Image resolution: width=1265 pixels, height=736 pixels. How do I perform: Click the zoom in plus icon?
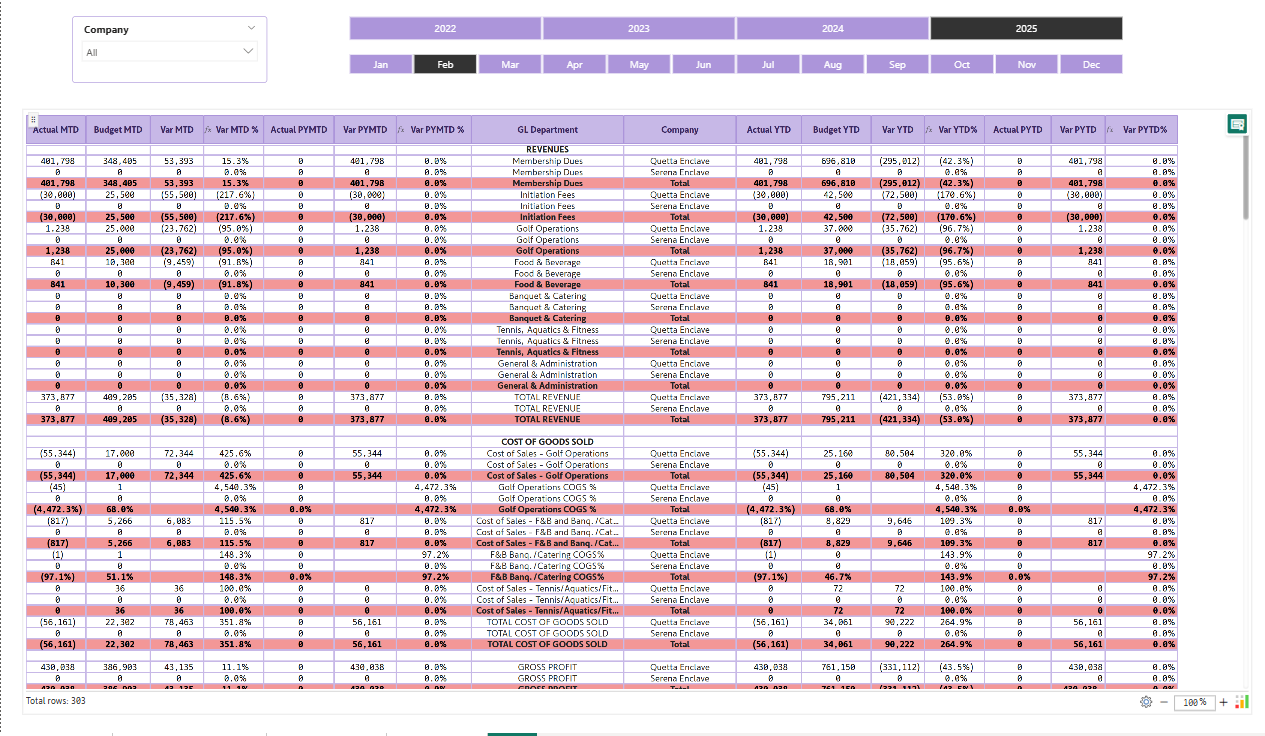tap(1222, 702)
